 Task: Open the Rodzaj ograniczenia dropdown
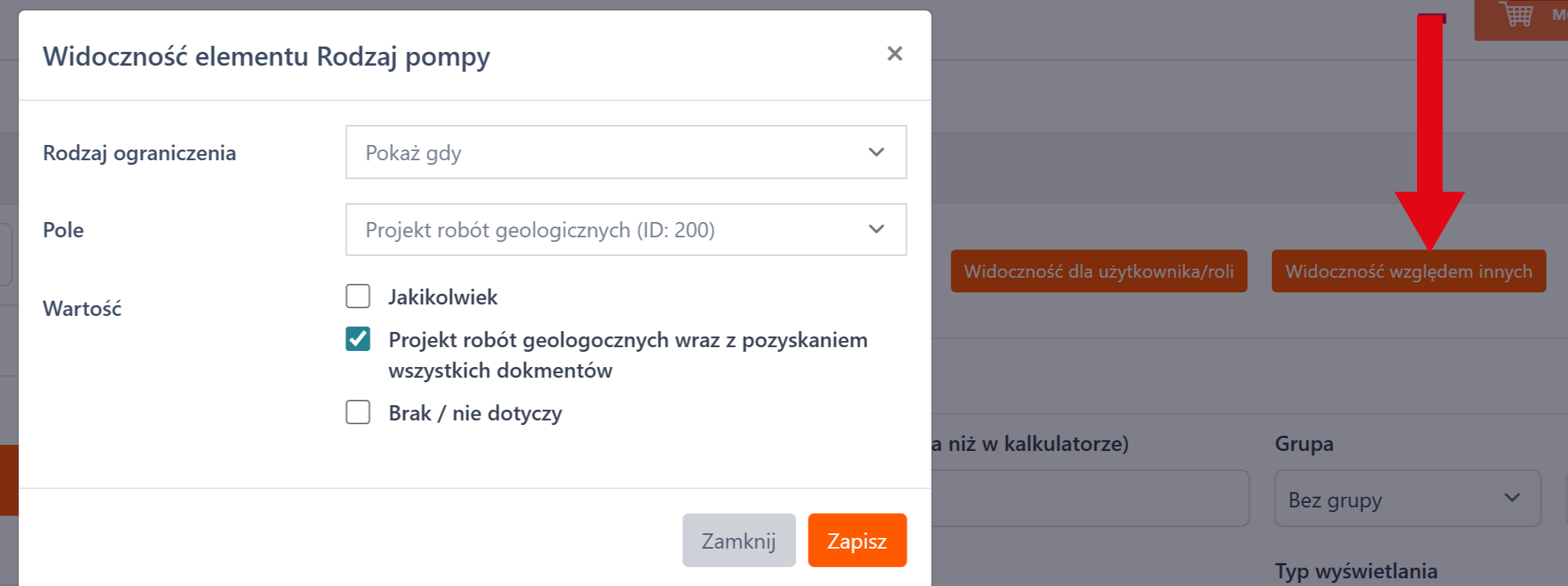[625, 153]
